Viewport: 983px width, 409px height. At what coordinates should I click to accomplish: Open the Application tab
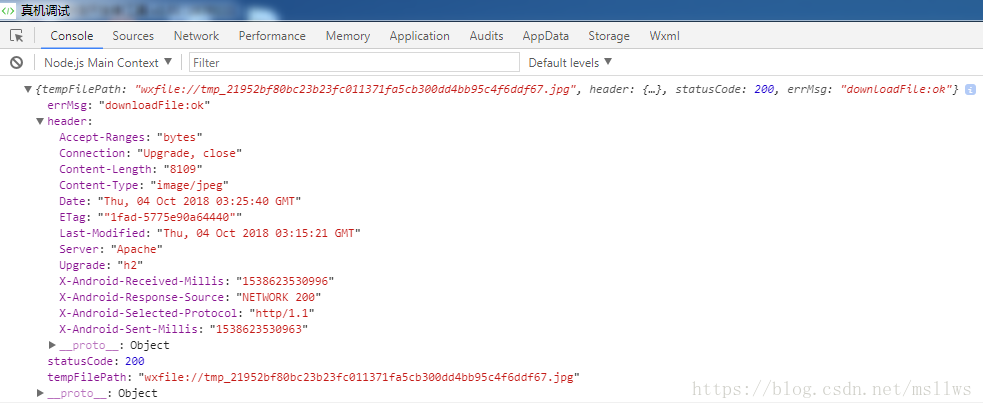coord(419,36)
